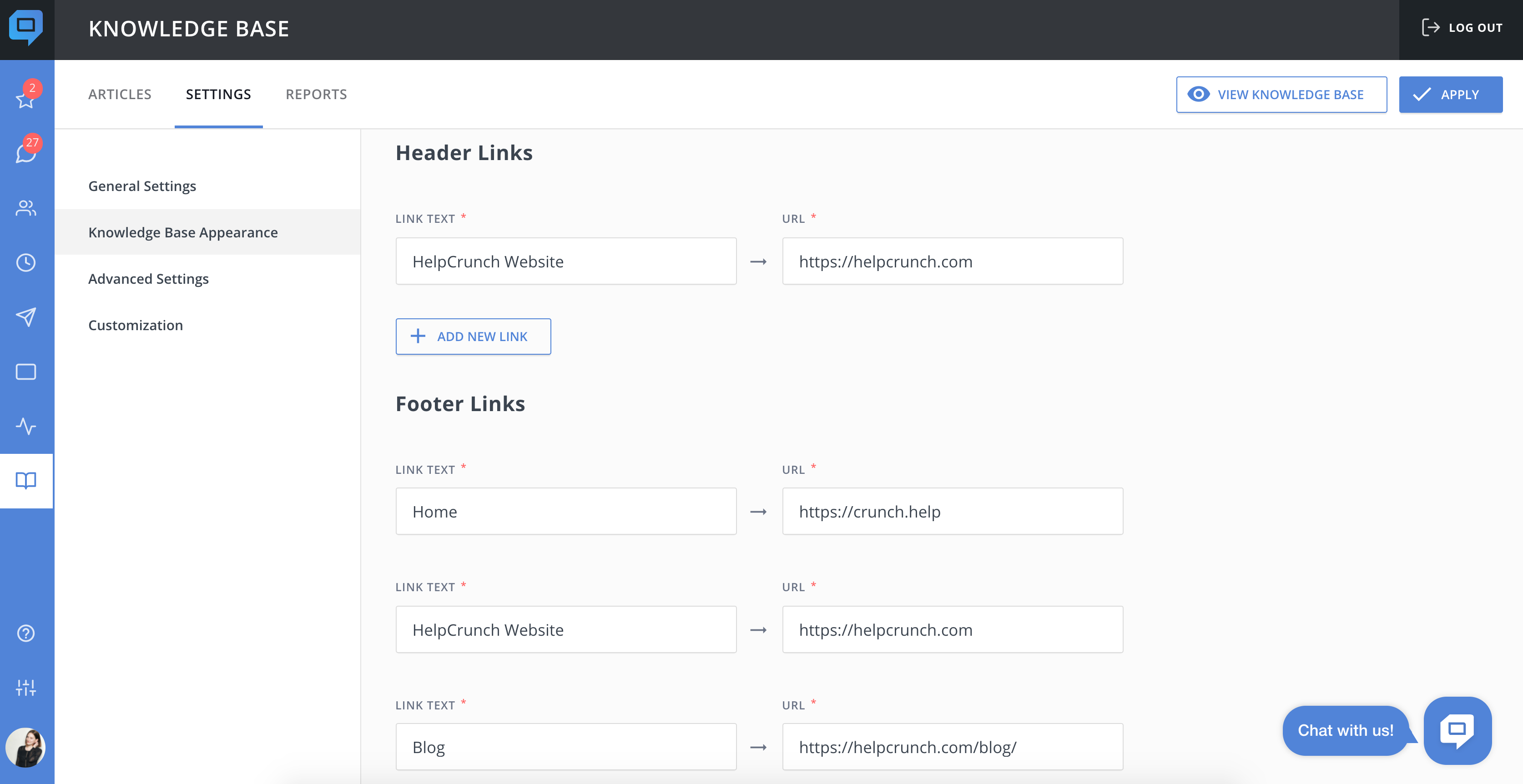Select the knowledge base book icon
The image size is (1523, 784).
26,481
